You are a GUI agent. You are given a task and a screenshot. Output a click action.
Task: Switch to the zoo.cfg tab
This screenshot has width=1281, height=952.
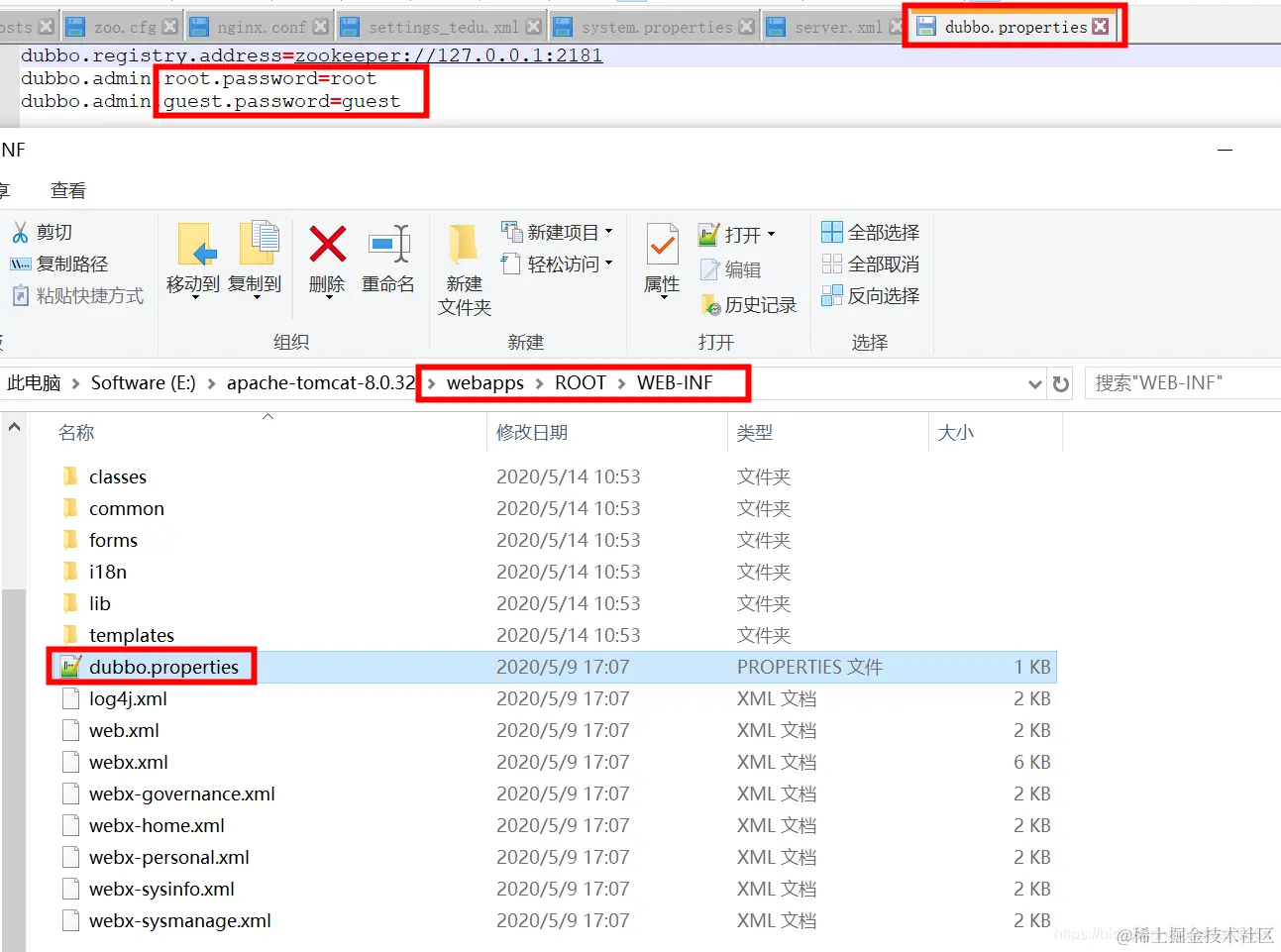pos(125,27)
